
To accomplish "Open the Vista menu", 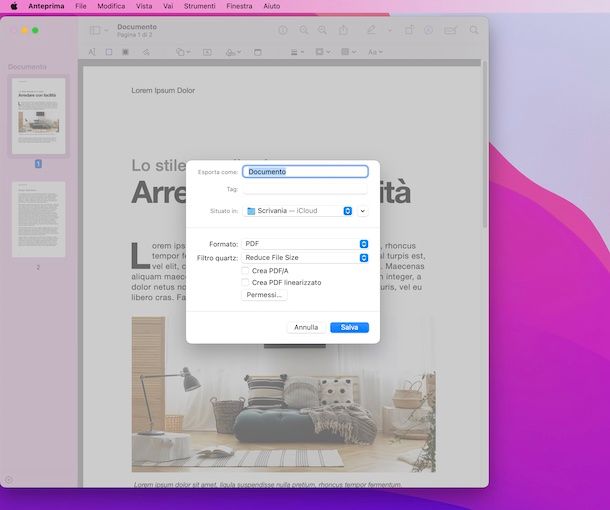I will point(144,6).
